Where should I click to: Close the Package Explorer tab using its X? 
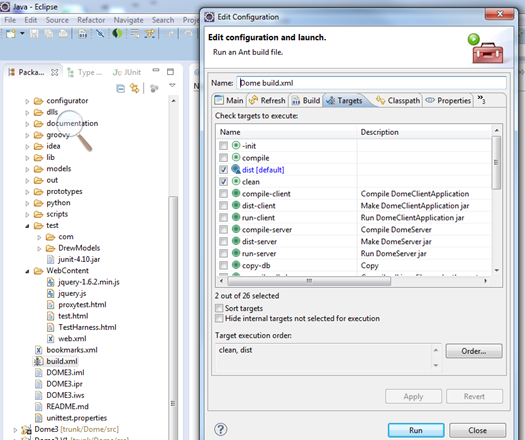coord(55,72)
